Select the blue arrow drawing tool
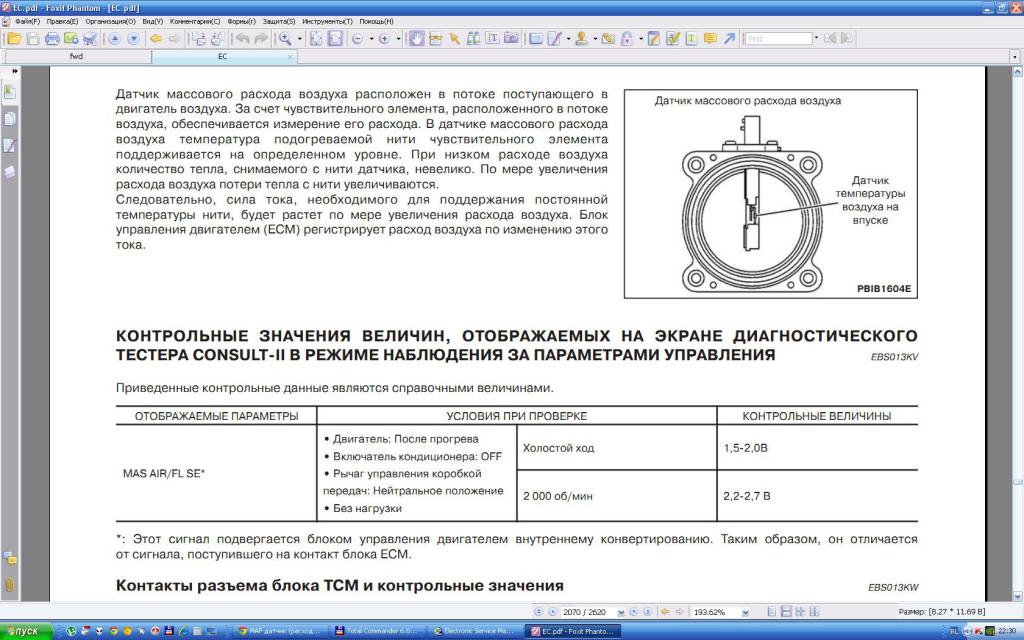1024x640 pixels. click(729, 39)
